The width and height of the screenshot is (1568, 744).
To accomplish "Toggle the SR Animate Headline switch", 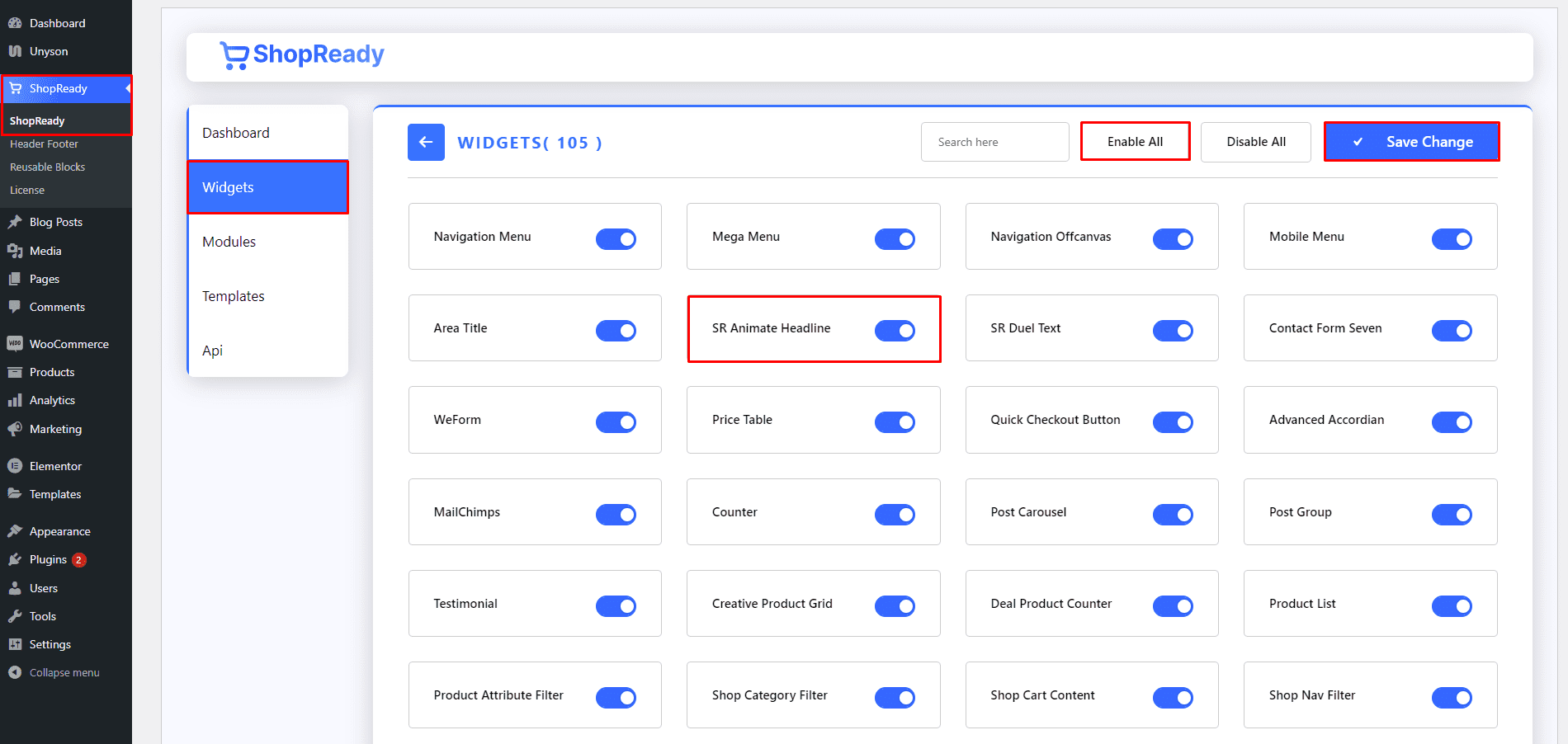I will pos(895,331).
